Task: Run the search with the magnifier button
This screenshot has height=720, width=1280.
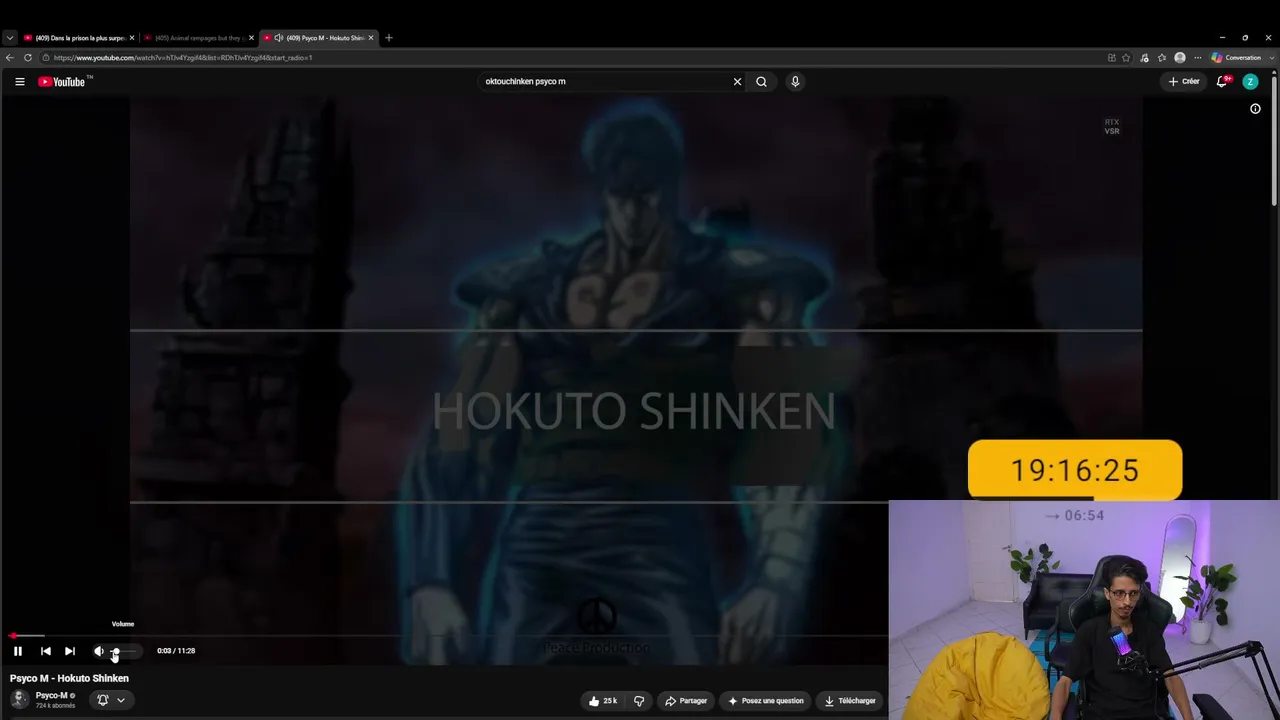Action: (x=762, y=82)
